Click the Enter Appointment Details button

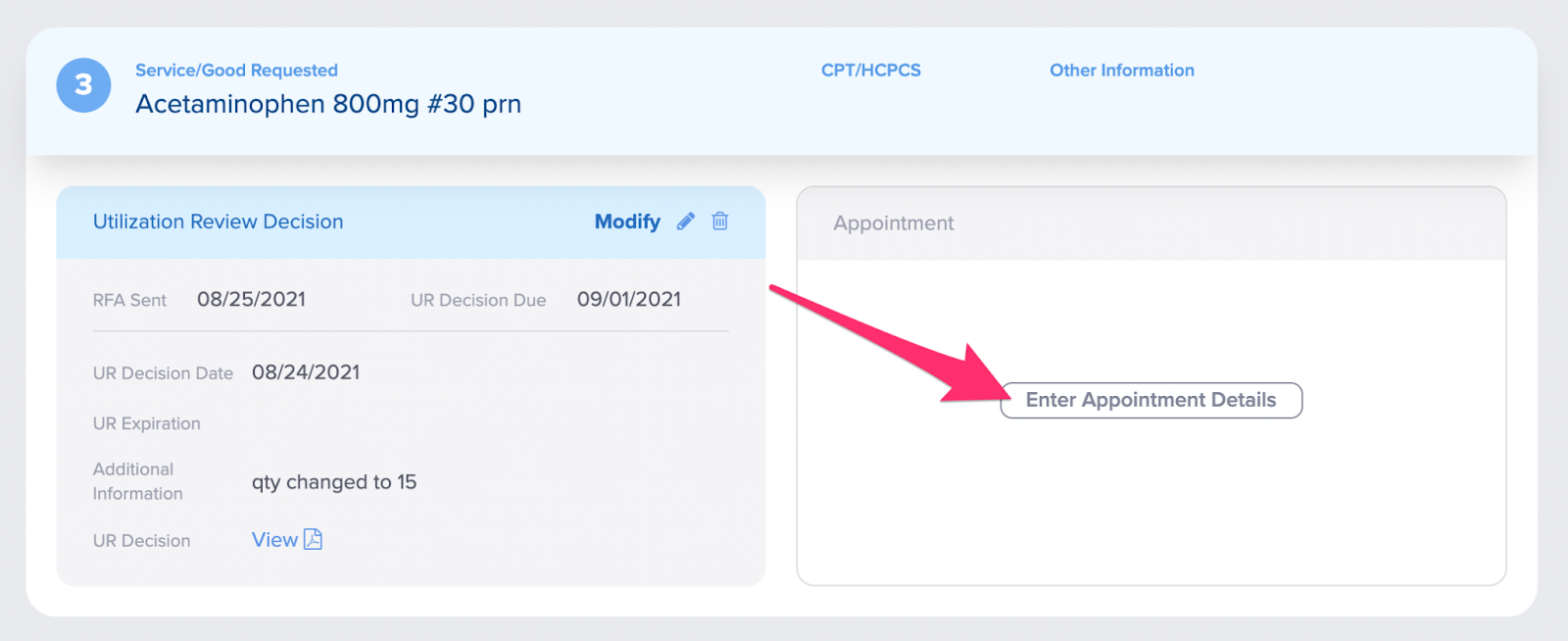[x=1151, y=400]
